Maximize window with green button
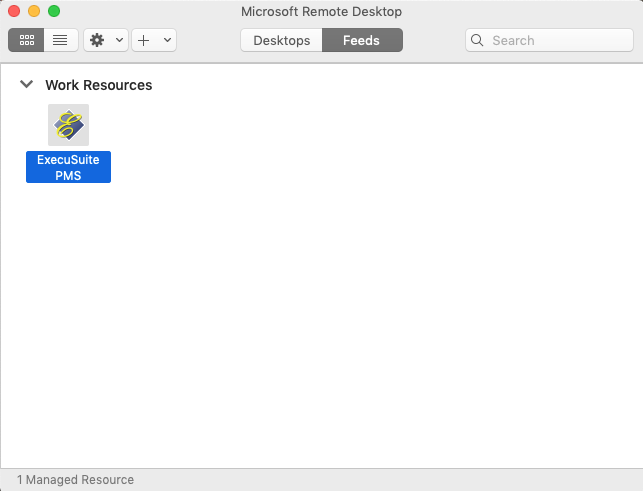The width and height of the screenshot is (643, 491). (x=54, y=11)
